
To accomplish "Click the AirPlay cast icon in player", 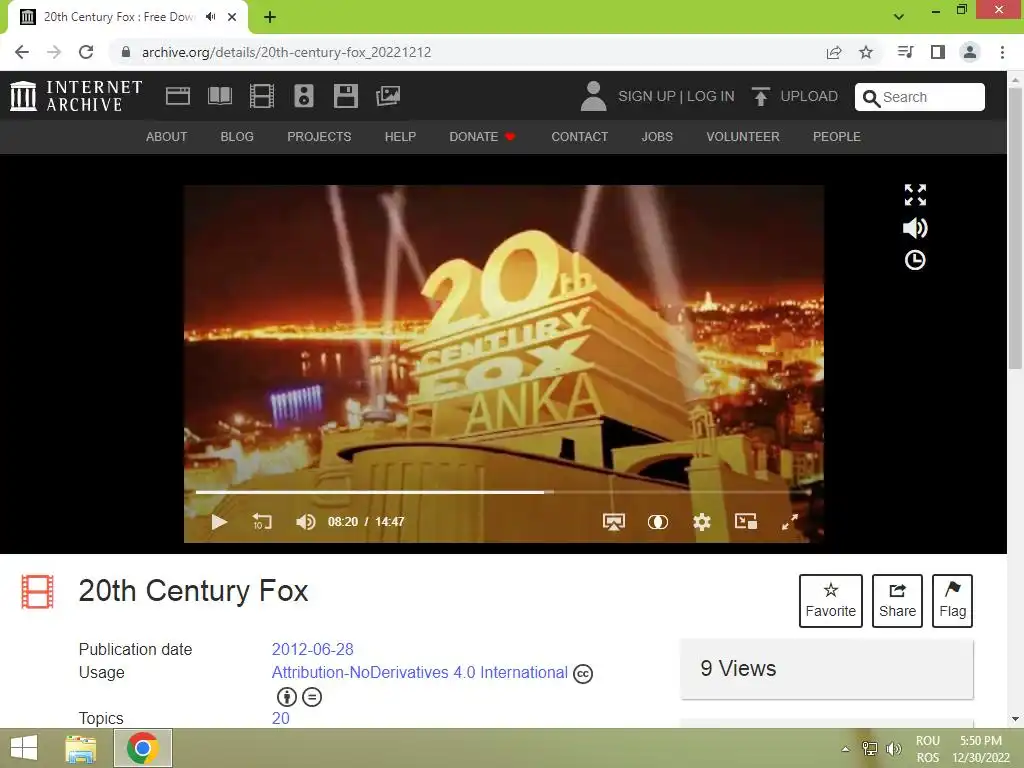I will tap(613, 522).
